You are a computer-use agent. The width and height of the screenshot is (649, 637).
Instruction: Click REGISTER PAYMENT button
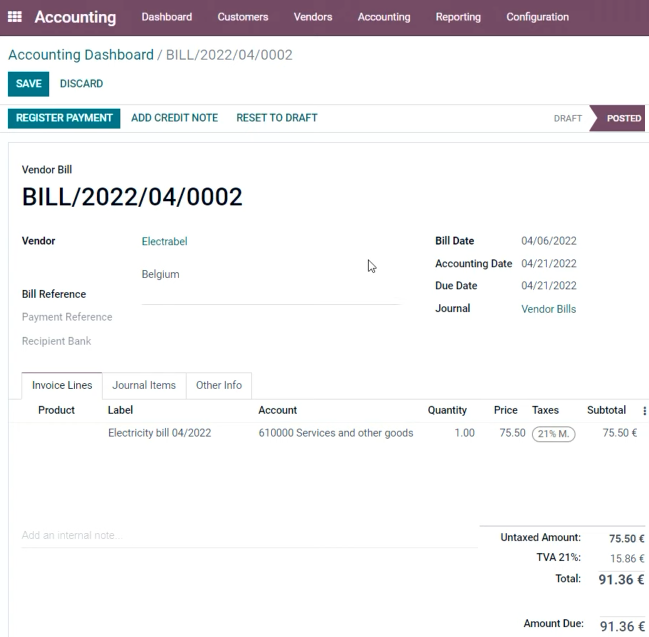click(64, 118)
